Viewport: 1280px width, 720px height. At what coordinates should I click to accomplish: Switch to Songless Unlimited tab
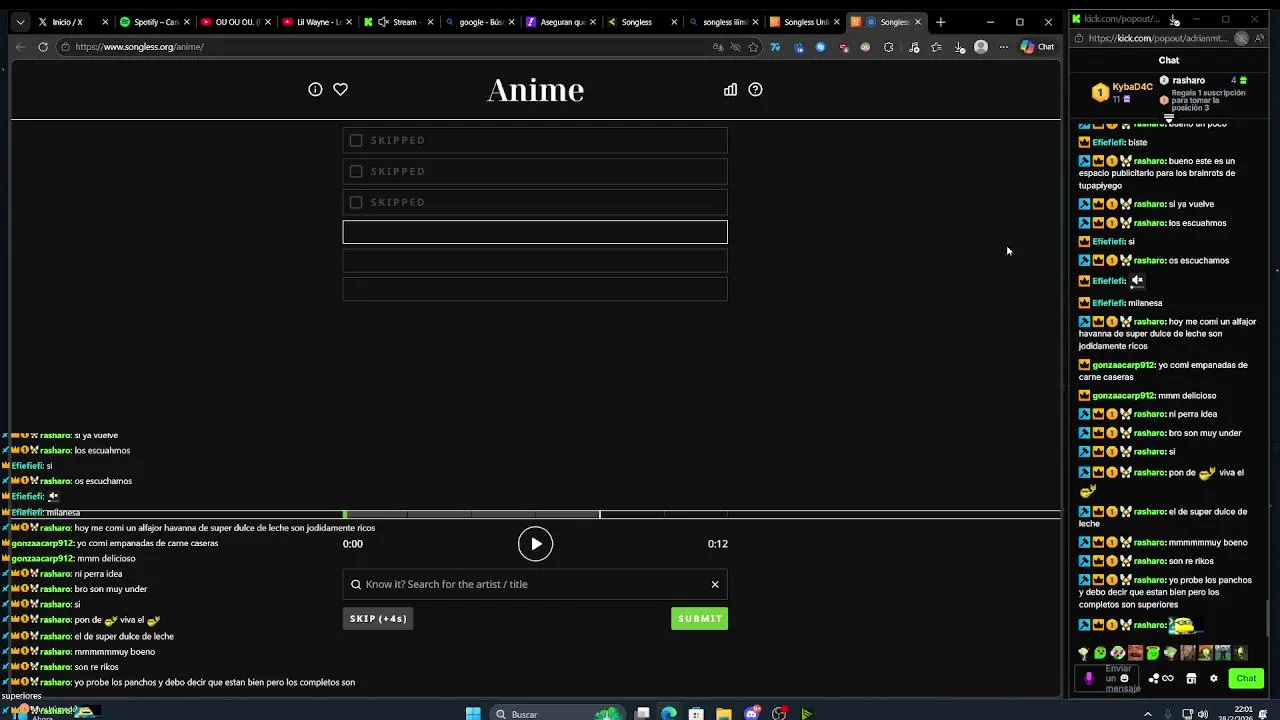coord(804,22)
